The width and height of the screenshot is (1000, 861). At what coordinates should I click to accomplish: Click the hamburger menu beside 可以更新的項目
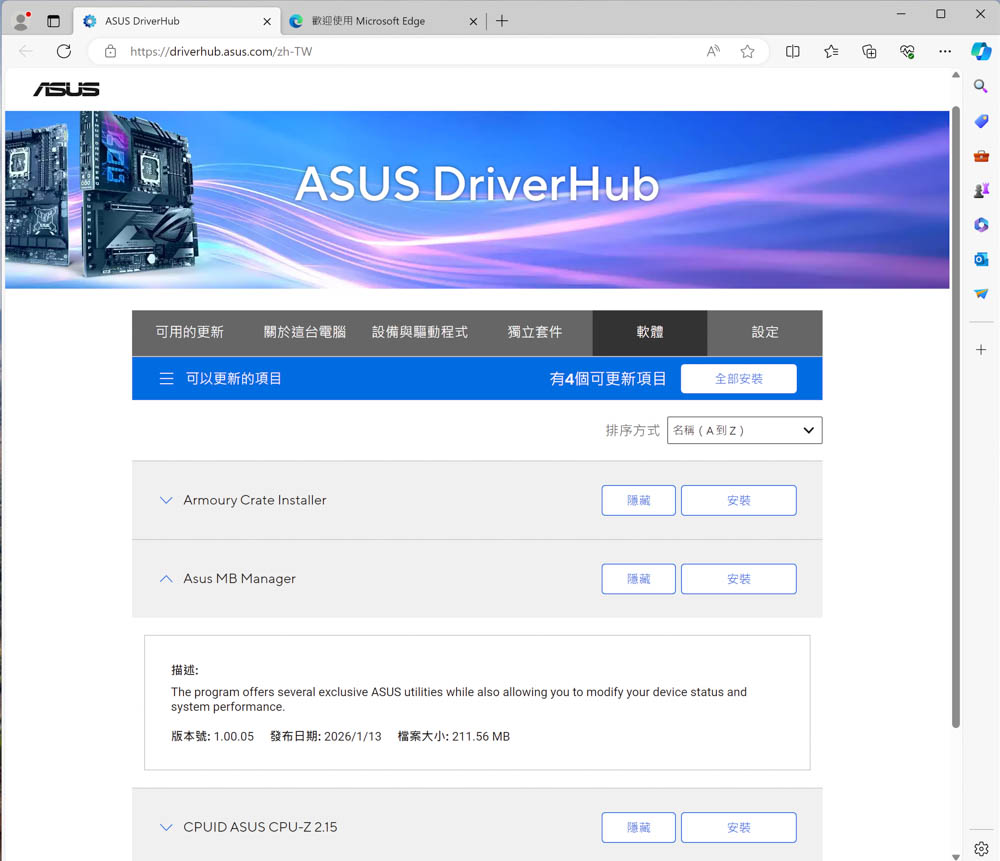(x=167, y=379)
